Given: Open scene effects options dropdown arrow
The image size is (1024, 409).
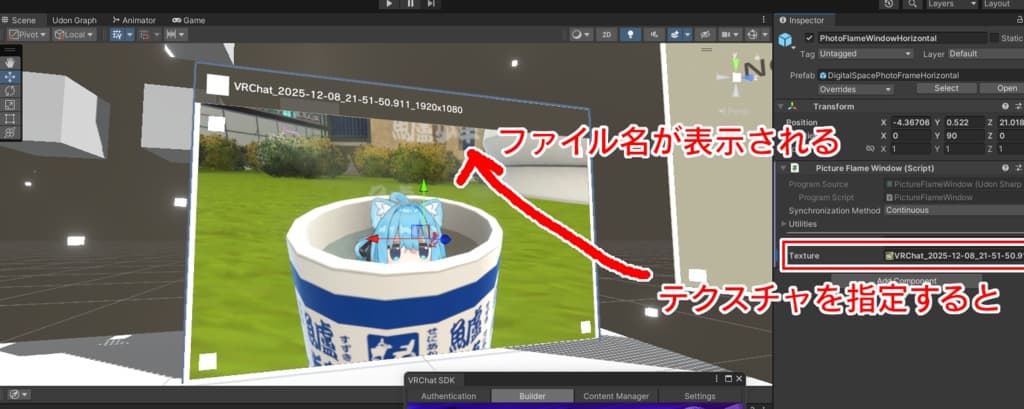Looking at the screenshot, I should (x=687, y=35).
